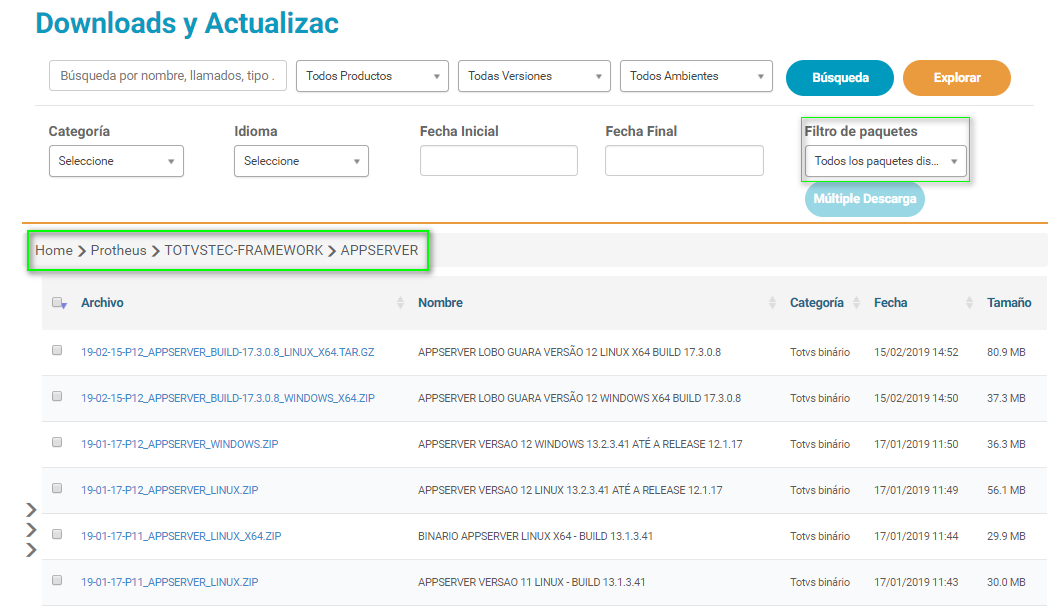Open the Filtro de paquetes dropdown
Viewport: 1051px width, 610px height.
[885, 161]
